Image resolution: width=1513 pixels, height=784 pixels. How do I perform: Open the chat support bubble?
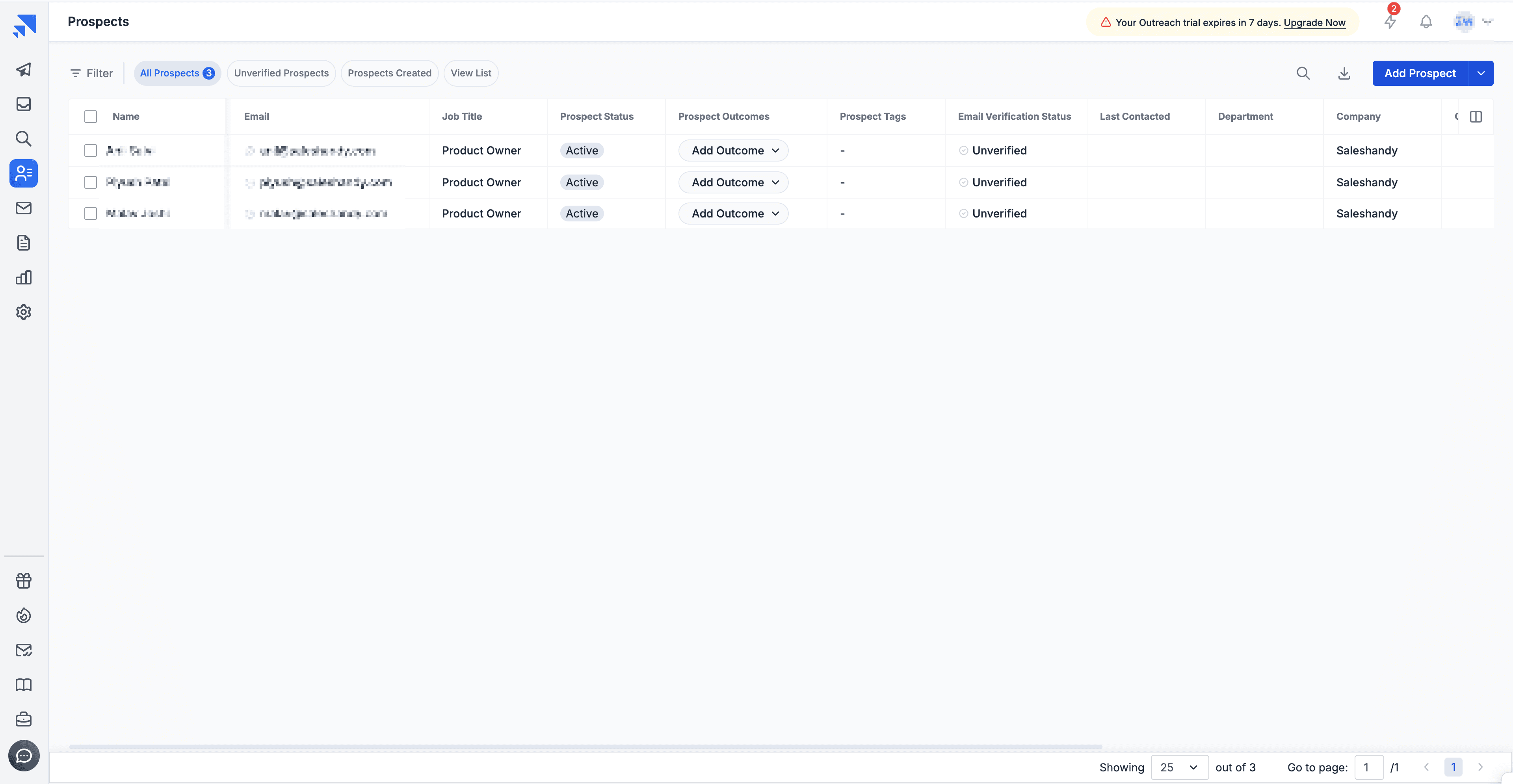(x=24, y=755)
